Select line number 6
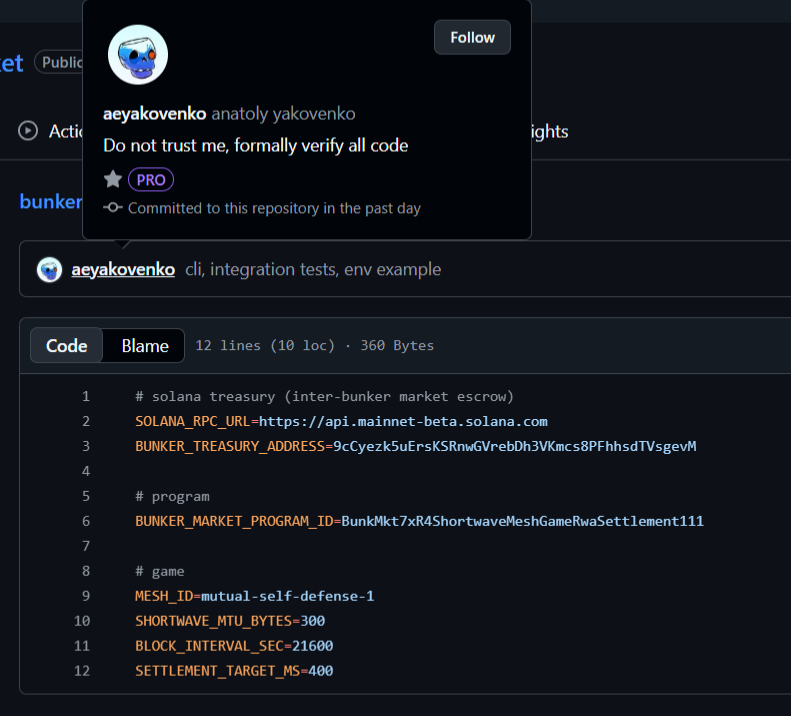Viewport: 791px width, 716px height. point(86,521)
